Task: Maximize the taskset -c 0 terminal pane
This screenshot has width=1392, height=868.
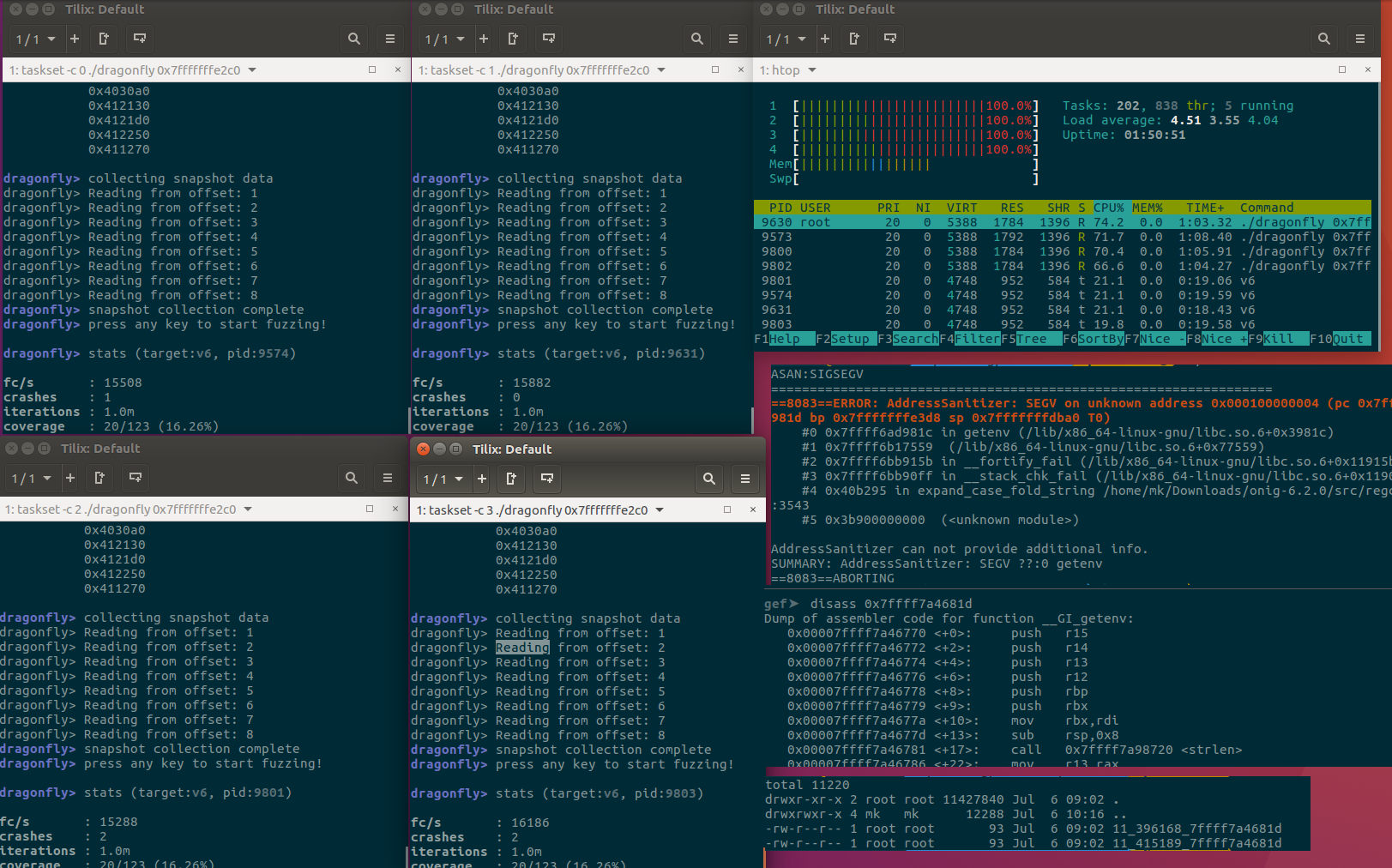Action: (372, 69)
